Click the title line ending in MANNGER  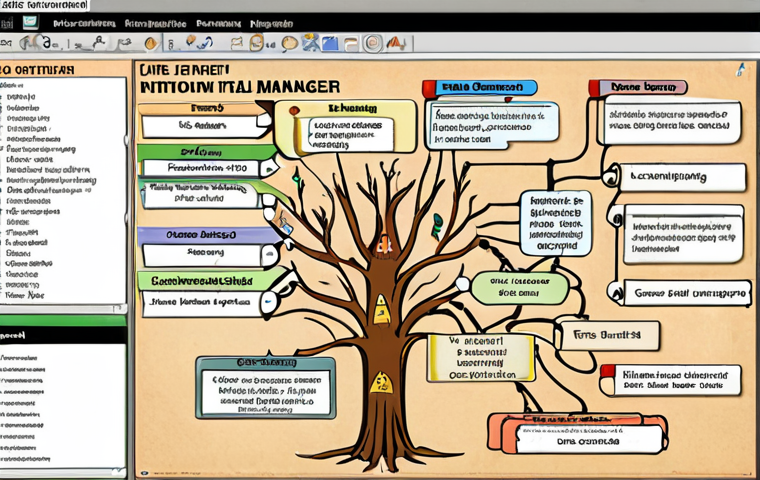pos(239,87)
